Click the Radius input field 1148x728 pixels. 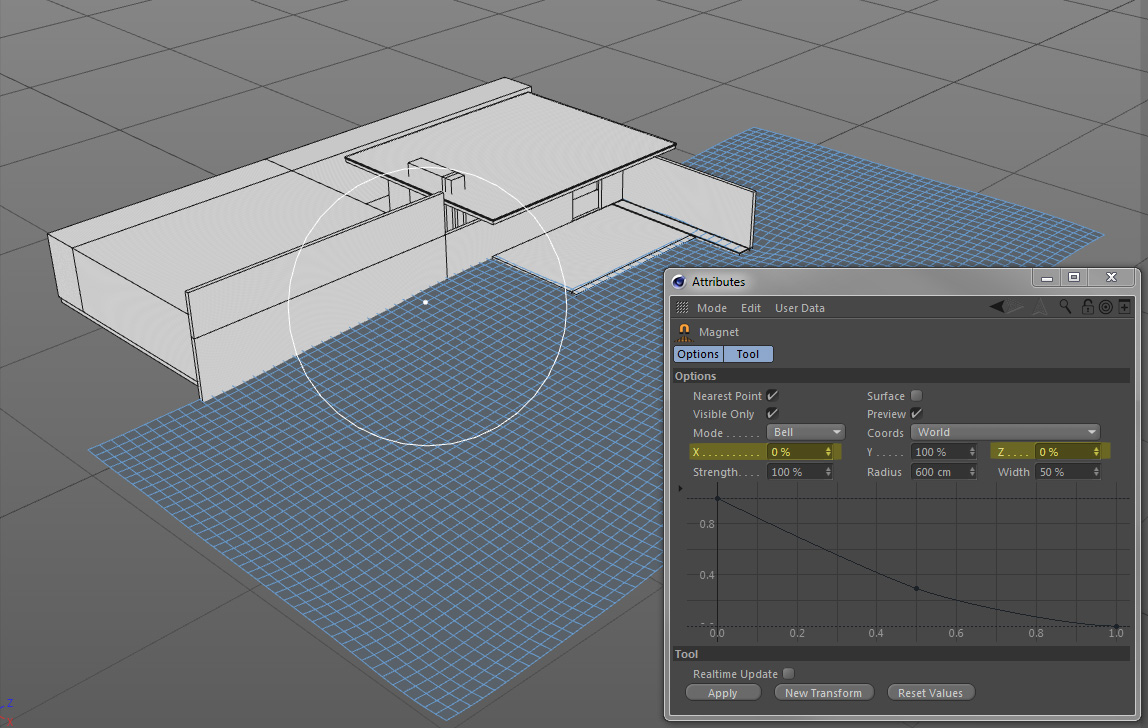[938, 472]
